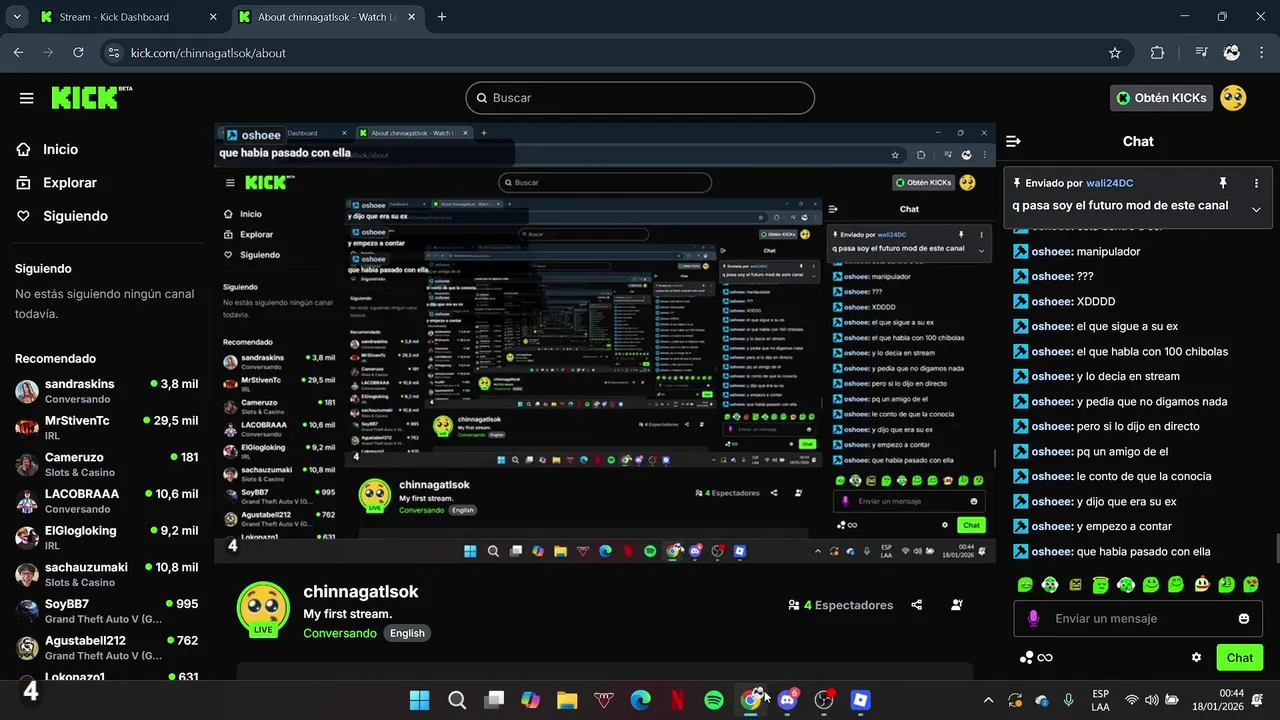Open the Chrome three-dot menu
This screenshot has width=1280, height=720.
click(1261, 52)
